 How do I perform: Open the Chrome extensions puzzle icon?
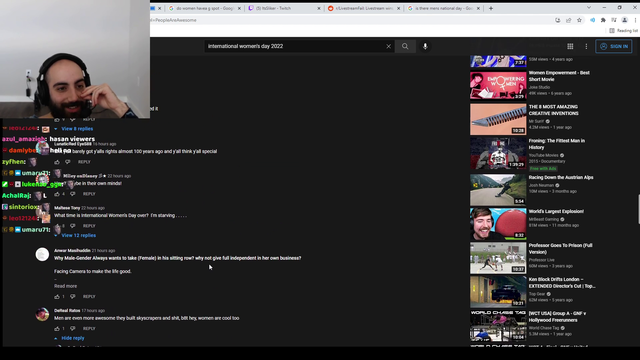(x=603, y=20)
